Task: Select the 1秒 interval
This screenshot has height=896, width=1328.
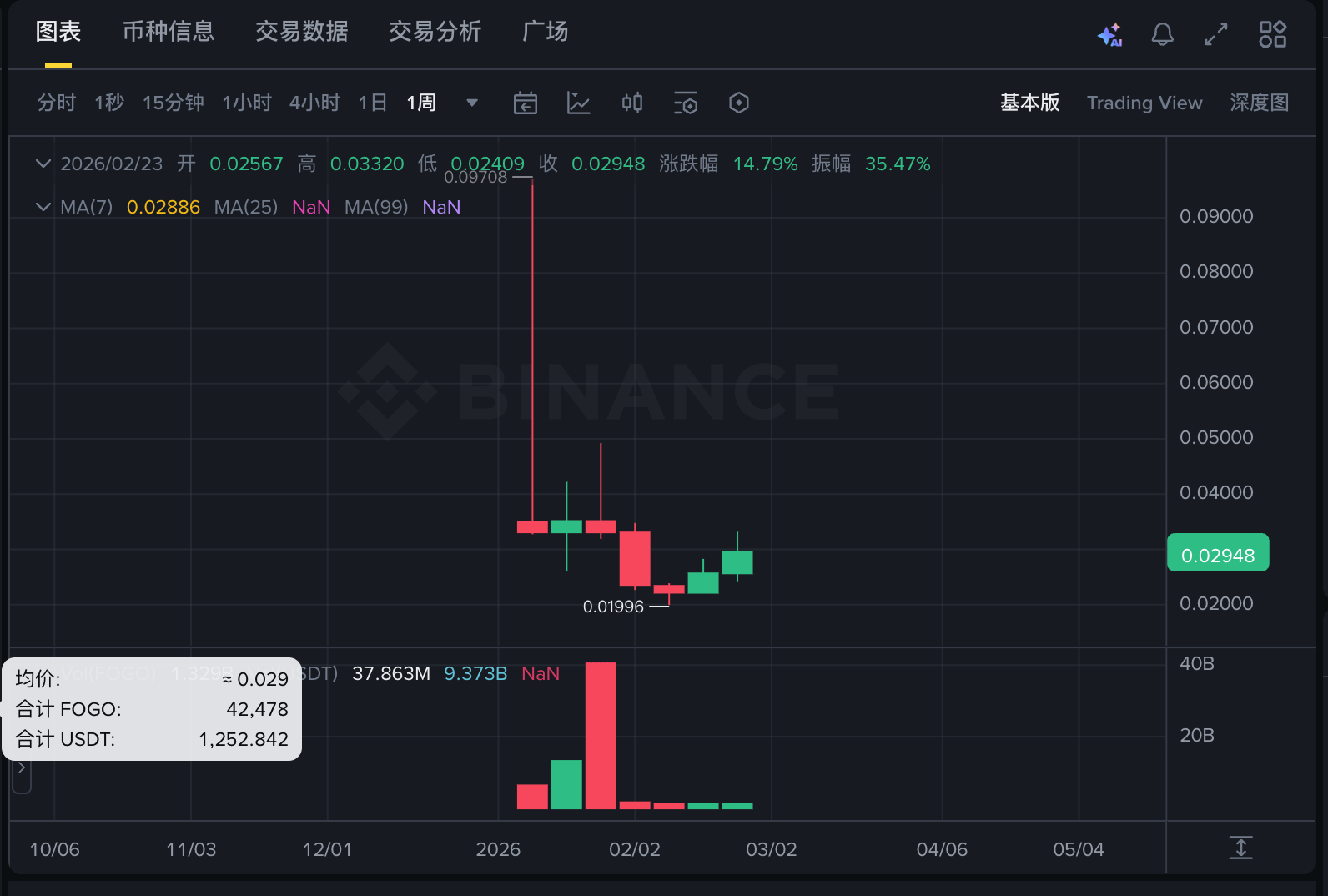Action: click(x=109, y=103)
